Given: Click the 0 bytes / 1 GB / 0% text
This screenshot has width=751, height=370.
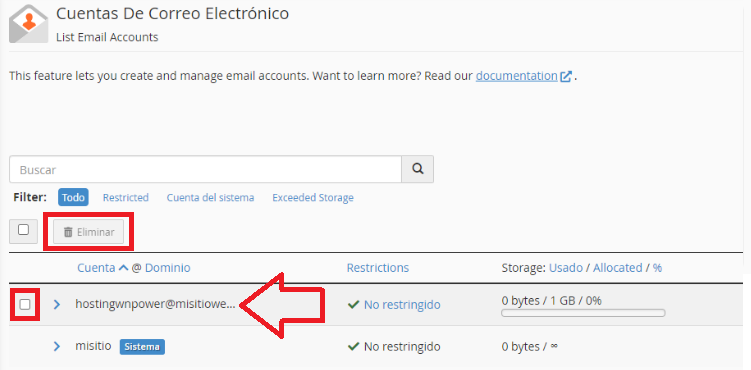Looking at the screenshot, I should click(551, 301).
